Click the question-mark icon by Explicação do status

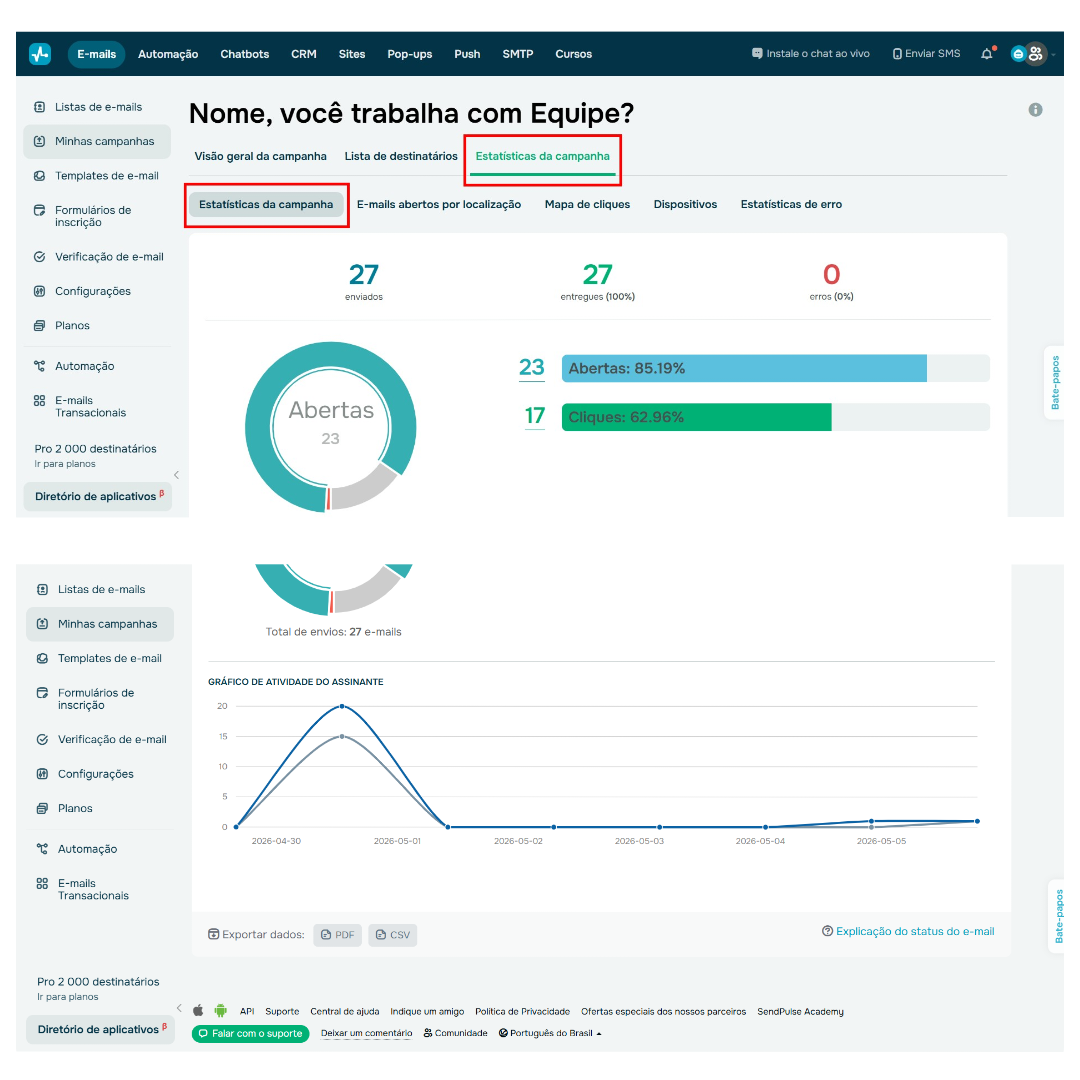click(x=827, y=931)
